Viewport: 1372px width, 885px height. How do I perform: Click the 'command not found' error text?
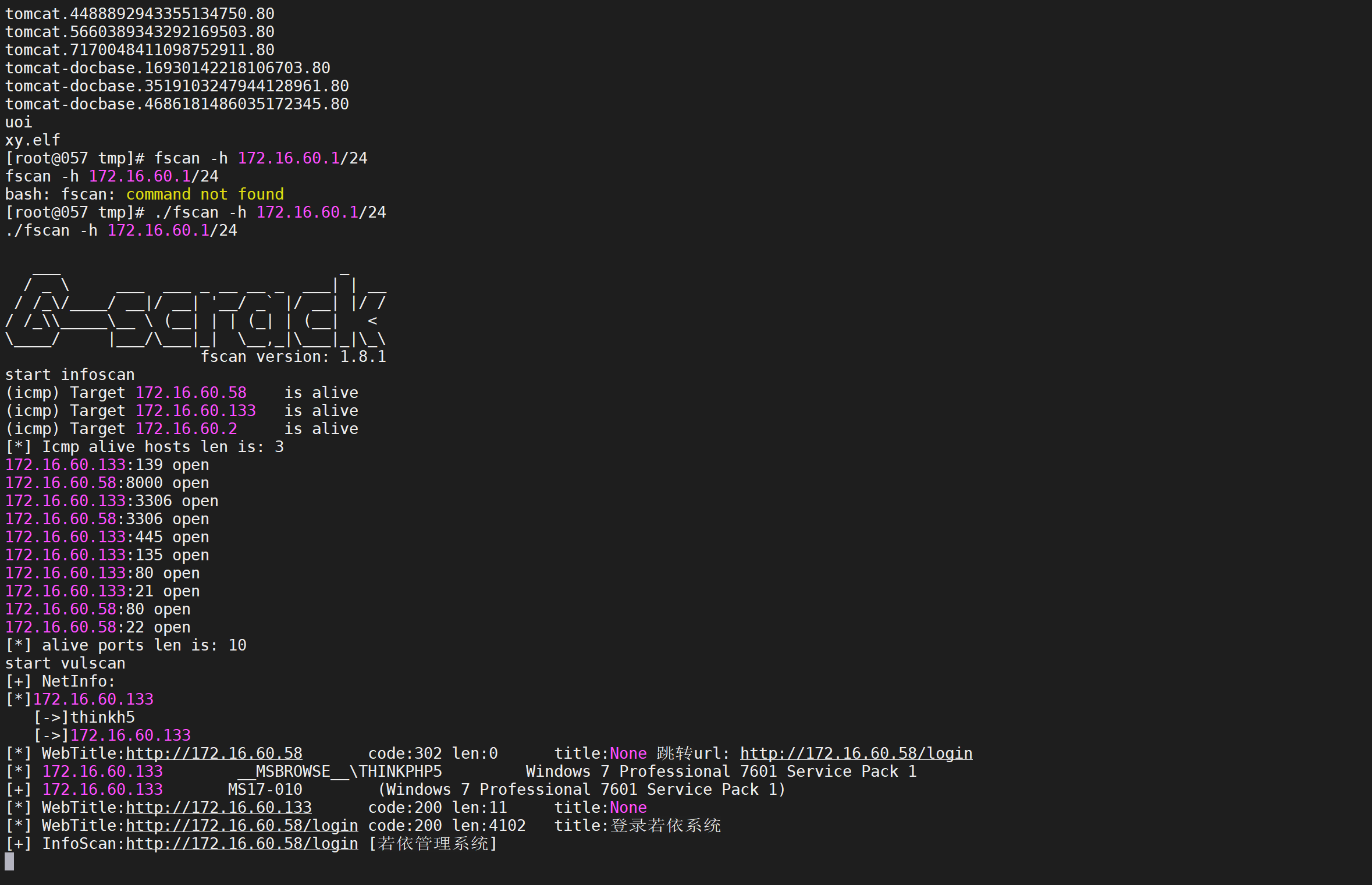point(205,194)
